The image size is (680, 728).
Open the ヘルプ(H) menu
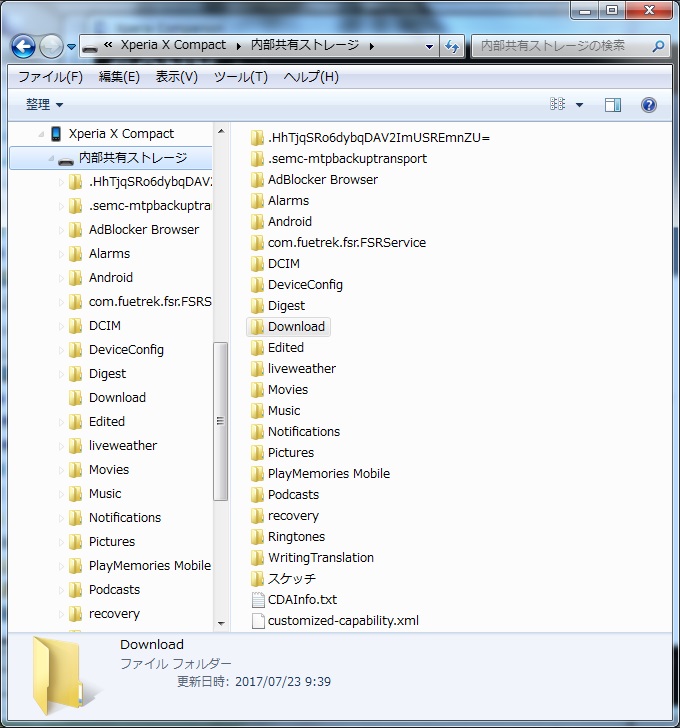[x=311, y=77]
